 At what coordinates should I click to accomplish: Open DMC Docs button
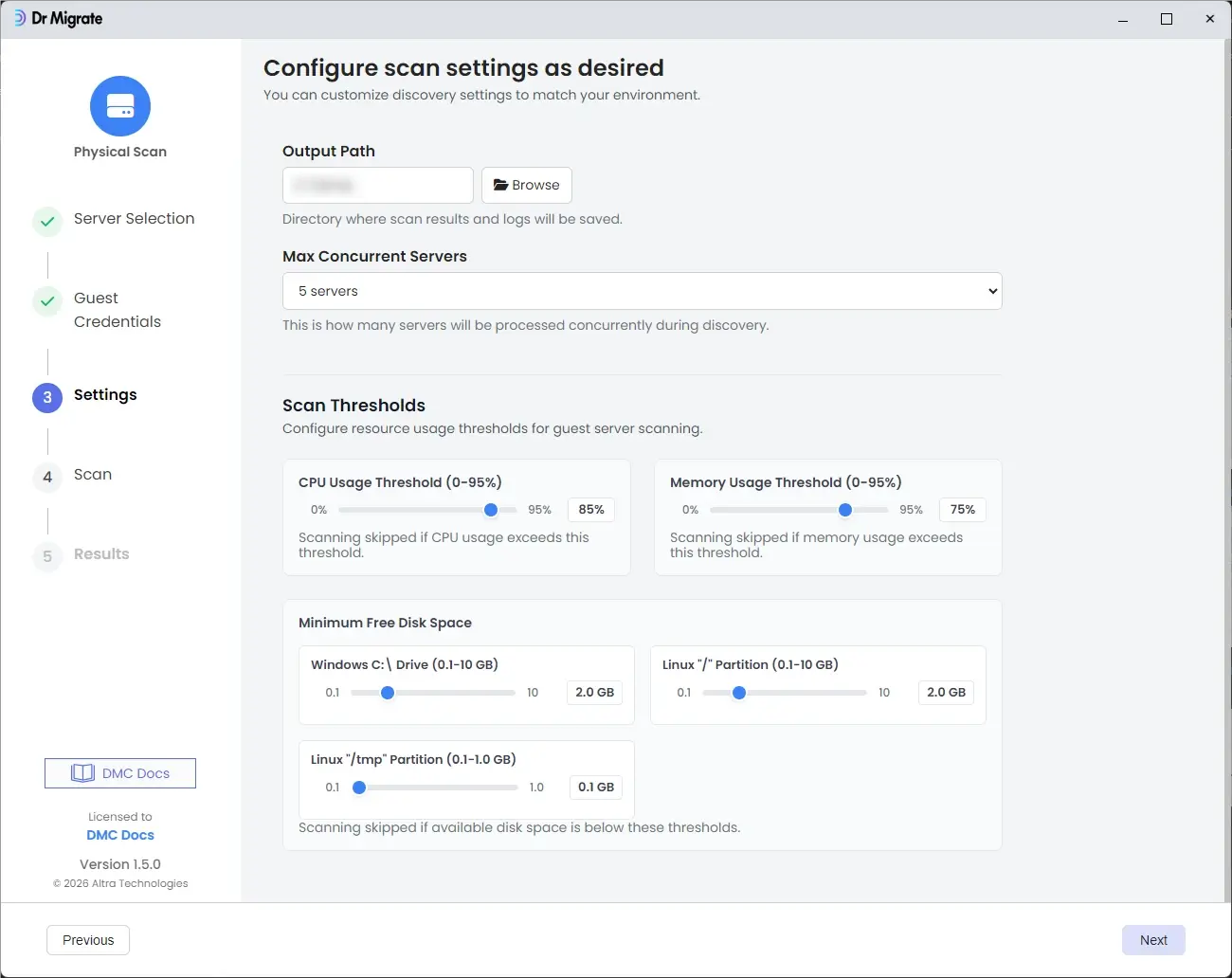coord(120,773)
